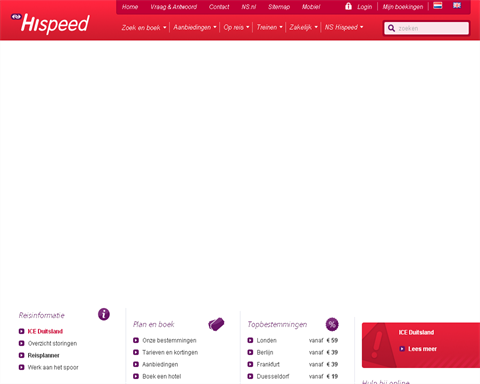
Task: Click the Reisinformatie info icon
Action: (104, 314)
